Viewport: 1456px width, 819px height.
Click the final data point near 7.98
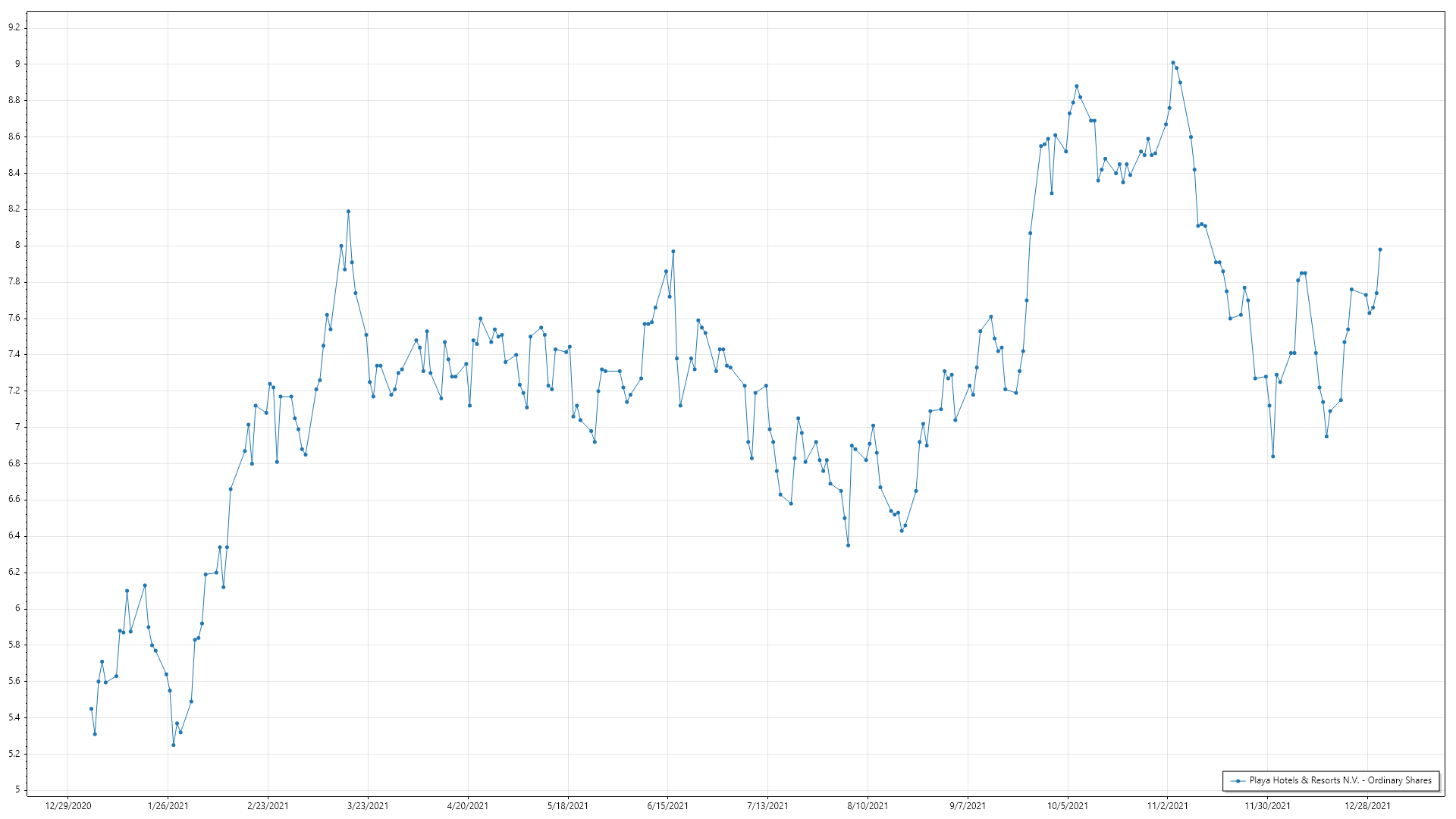1380,249
